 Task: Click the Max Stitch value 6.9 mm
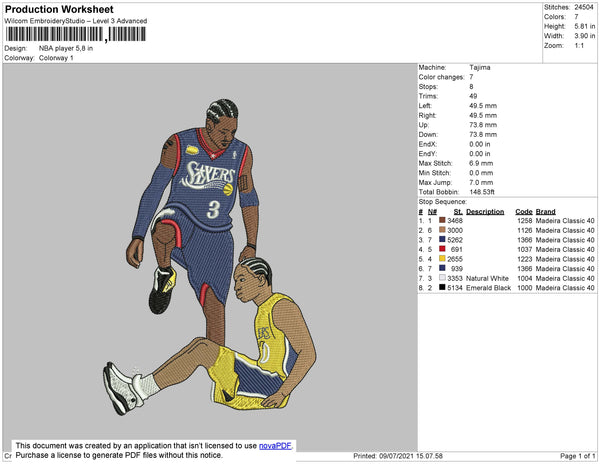[481, 163]
